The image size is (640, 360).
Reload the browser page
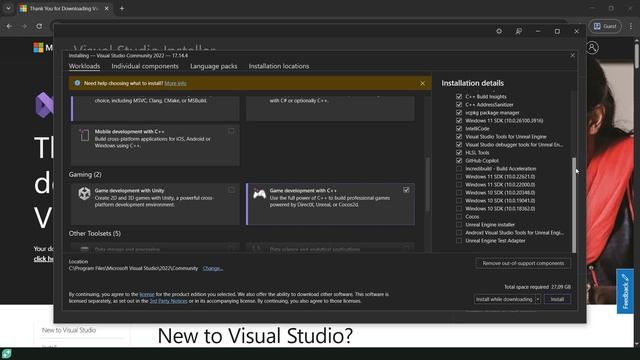(39, 26)
